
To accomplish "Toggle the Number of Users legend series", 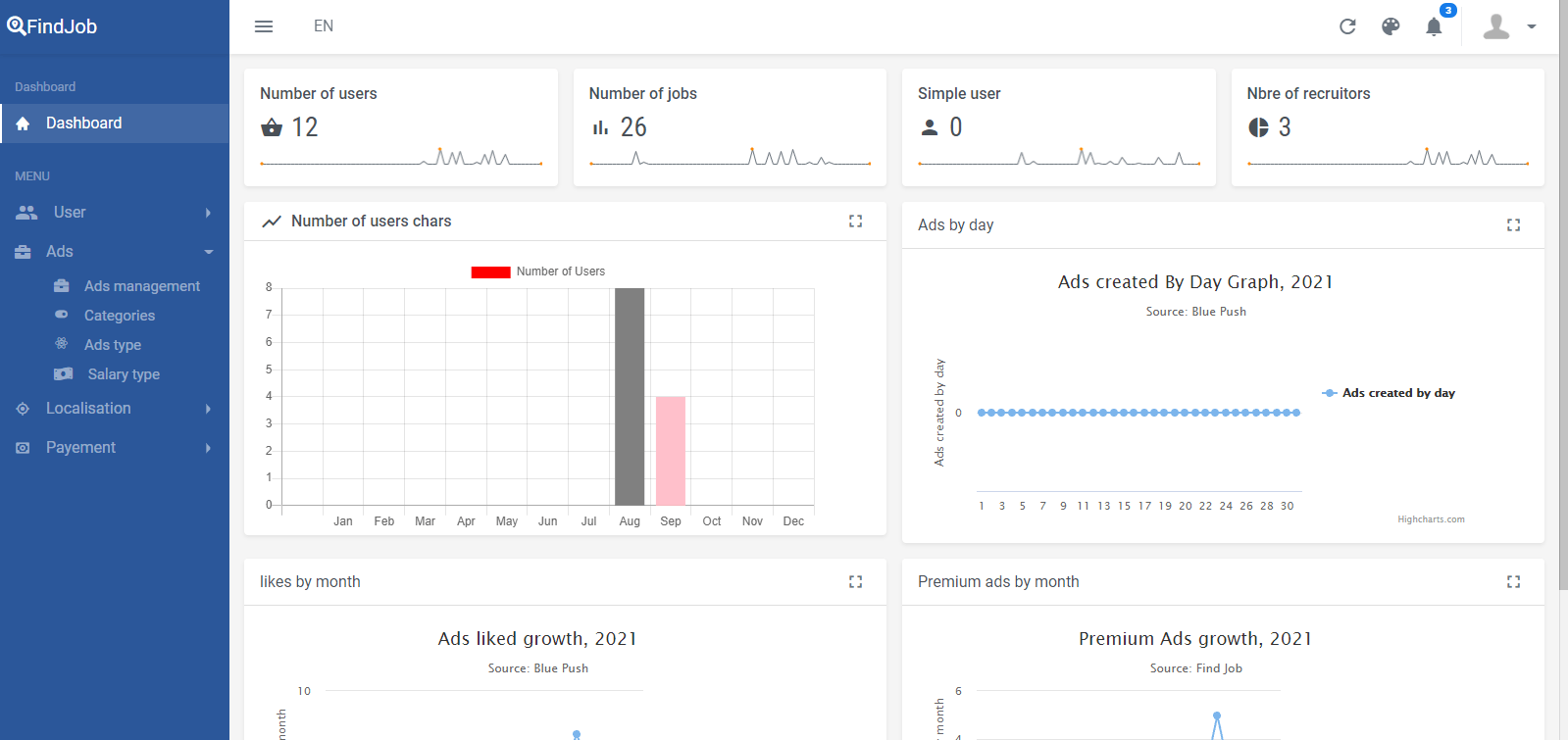I will pos(538,271).
